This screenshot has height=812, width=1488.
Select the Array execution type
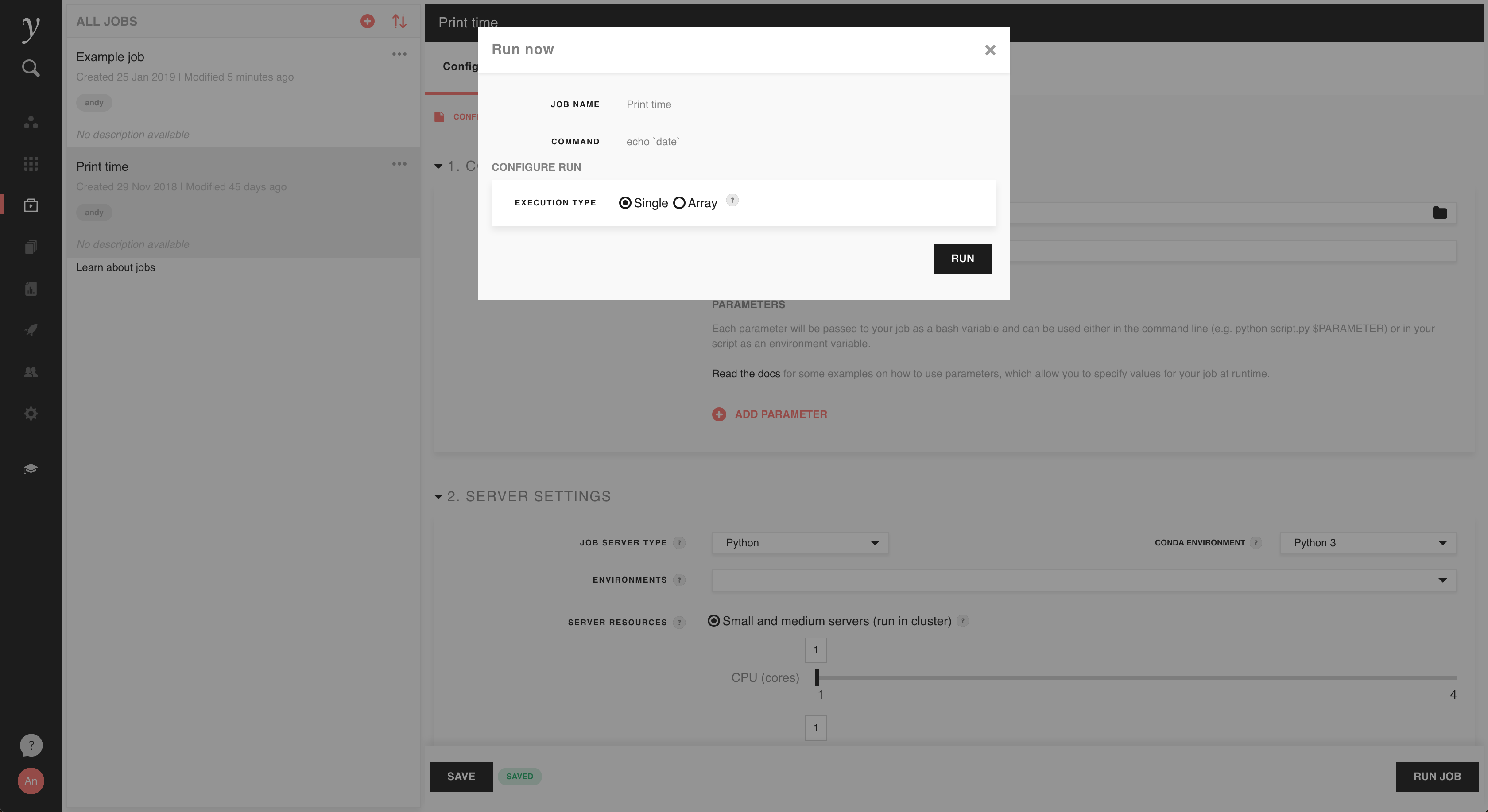coord(679,203)
